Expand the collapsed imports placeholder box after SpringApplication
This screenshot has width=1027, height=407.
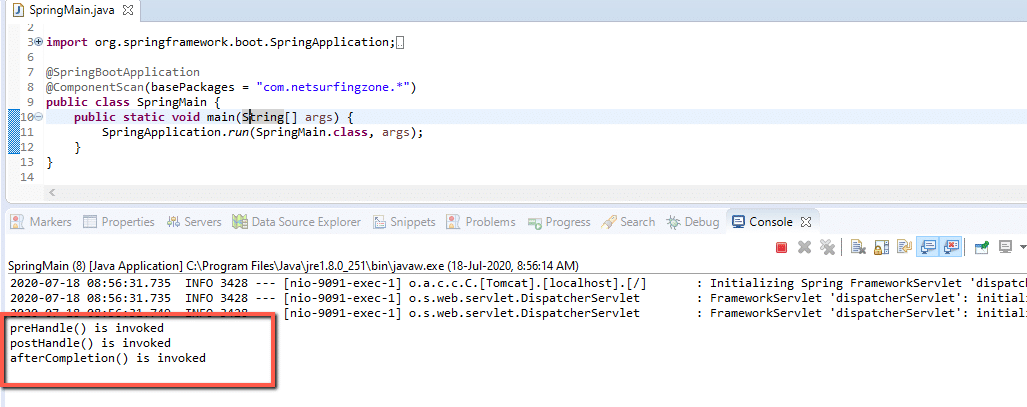coord(400,42)
